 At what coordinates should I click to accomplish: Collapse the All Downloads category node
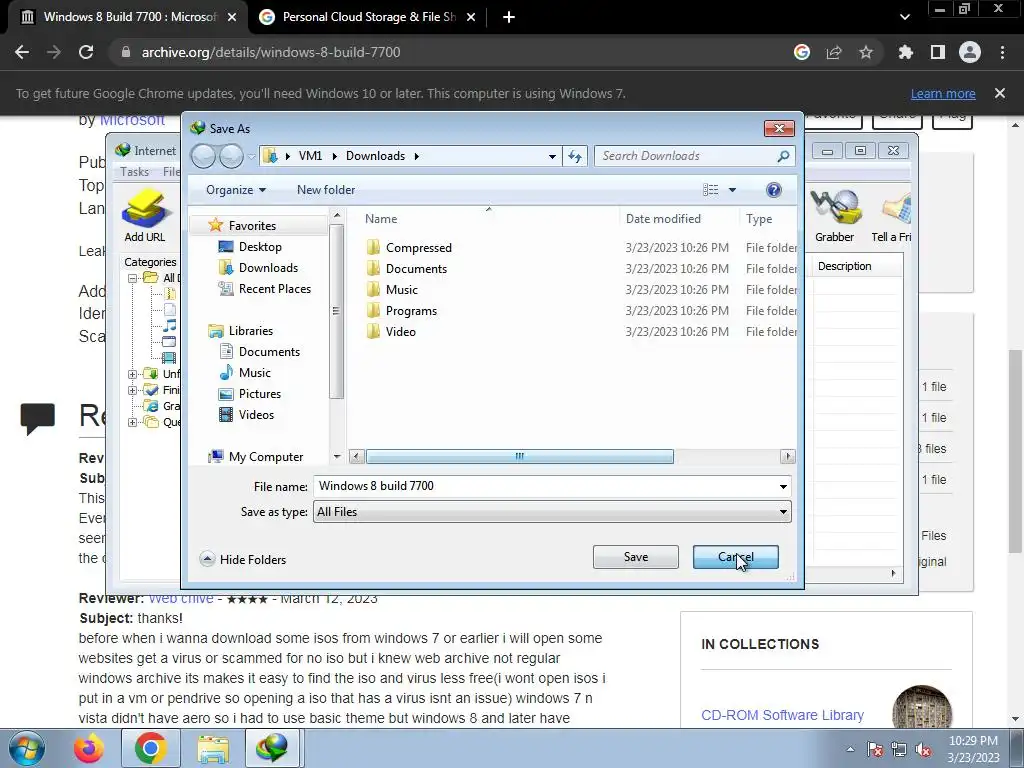coord(133,278)
